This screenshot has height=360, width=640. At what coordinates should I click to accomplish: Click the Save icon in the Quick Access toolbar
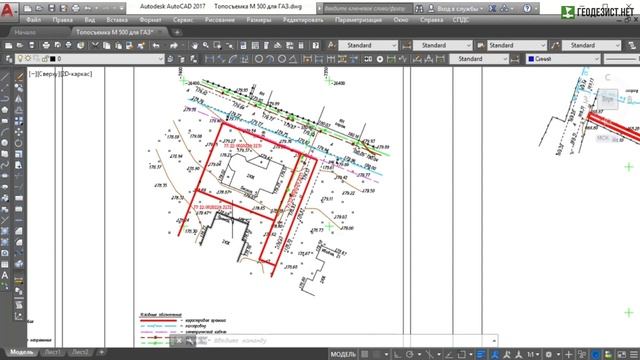(51, 8)
